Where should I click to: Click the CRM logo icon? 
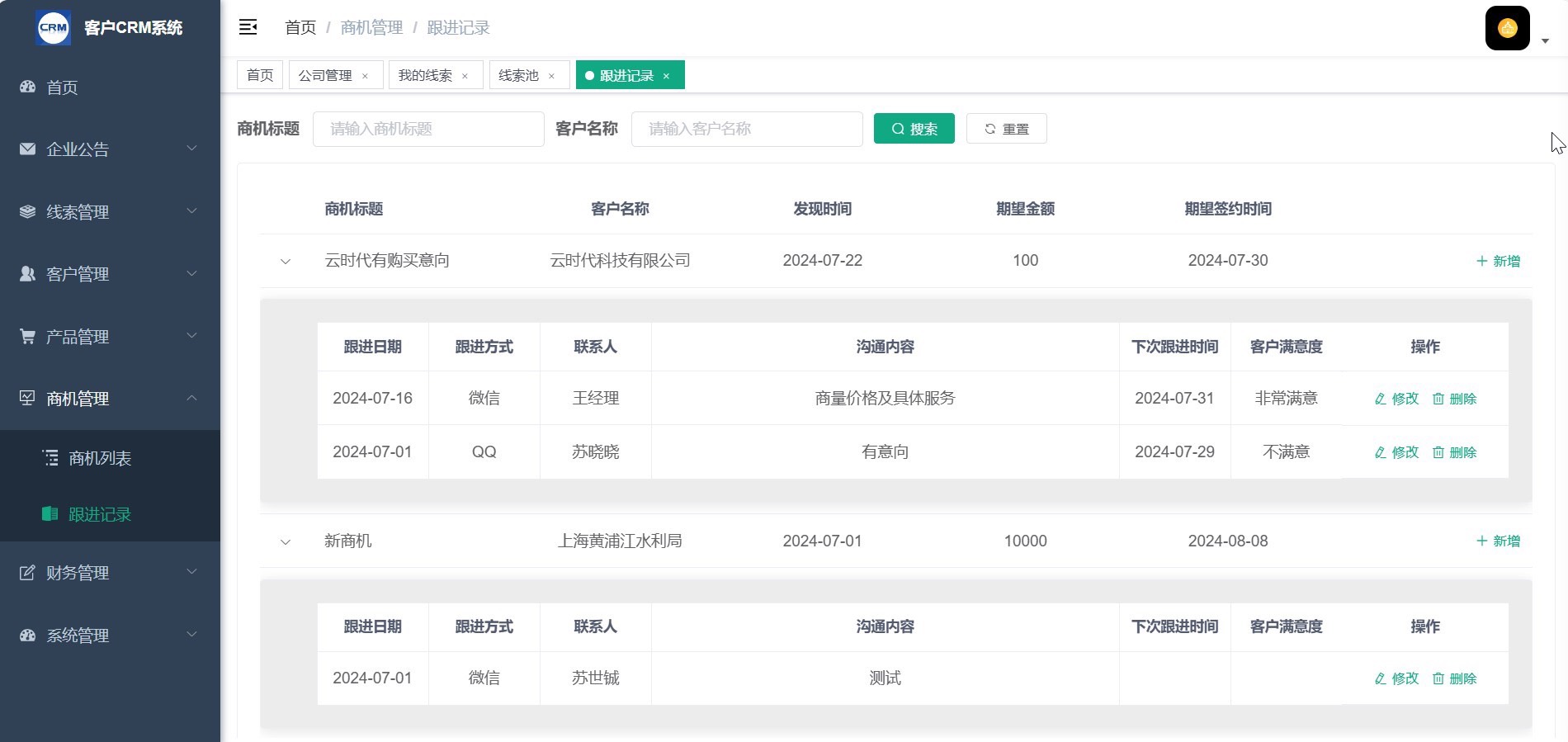point(54,27)
